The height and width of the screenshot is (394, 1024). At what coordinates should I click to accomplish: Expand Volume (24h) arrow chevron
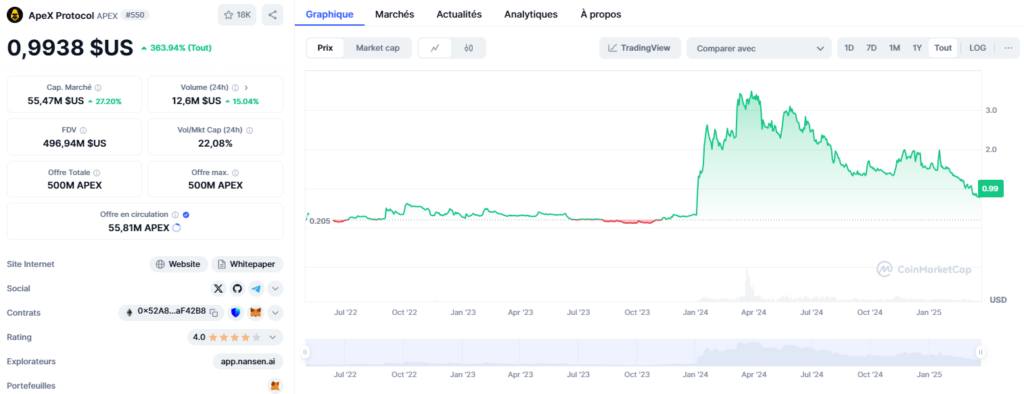246,87
